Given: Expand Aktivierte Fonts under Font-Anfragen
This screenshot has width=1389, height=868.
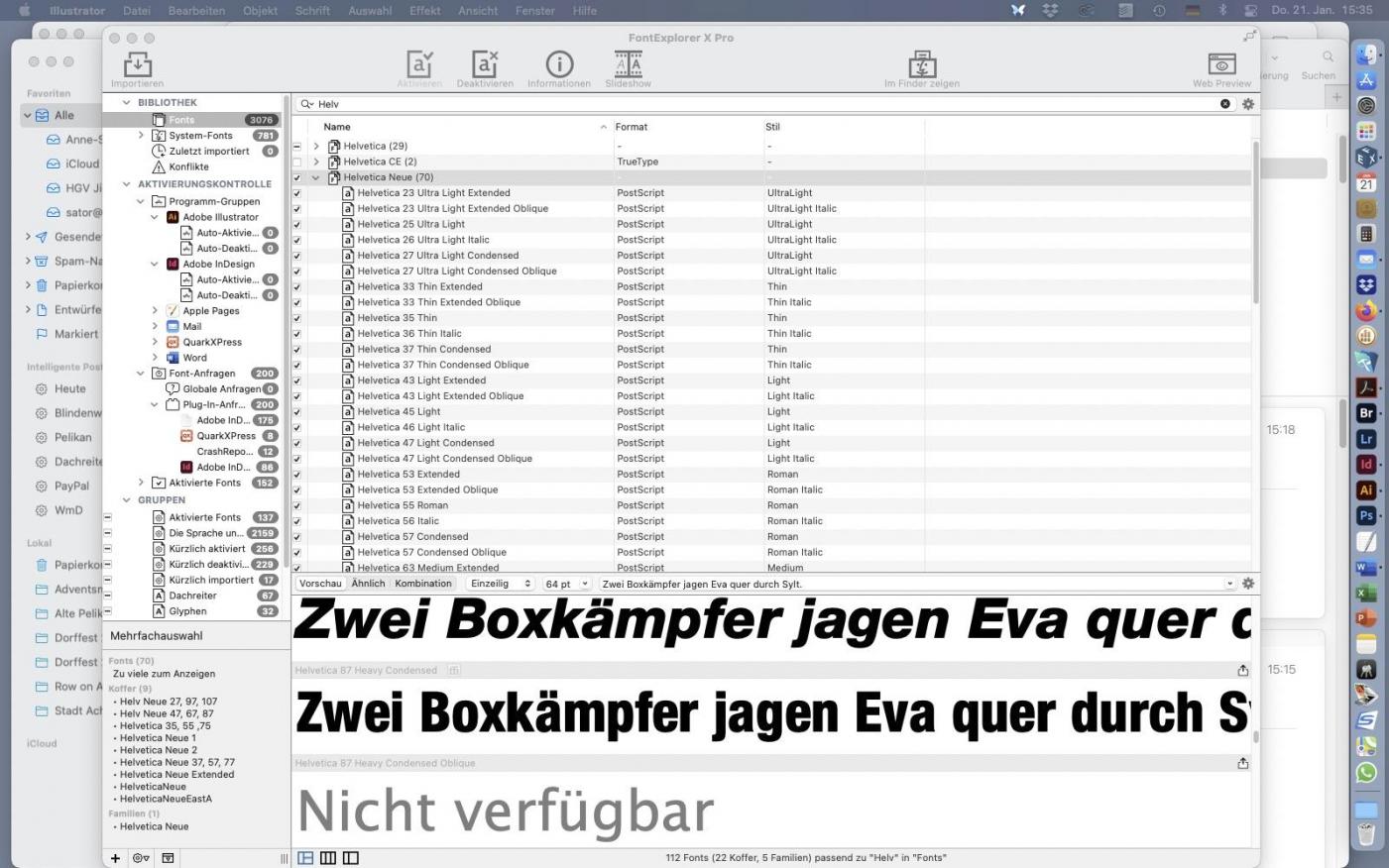Looking at the screenshot, I should pyautogui.click(x=140, y=483).
